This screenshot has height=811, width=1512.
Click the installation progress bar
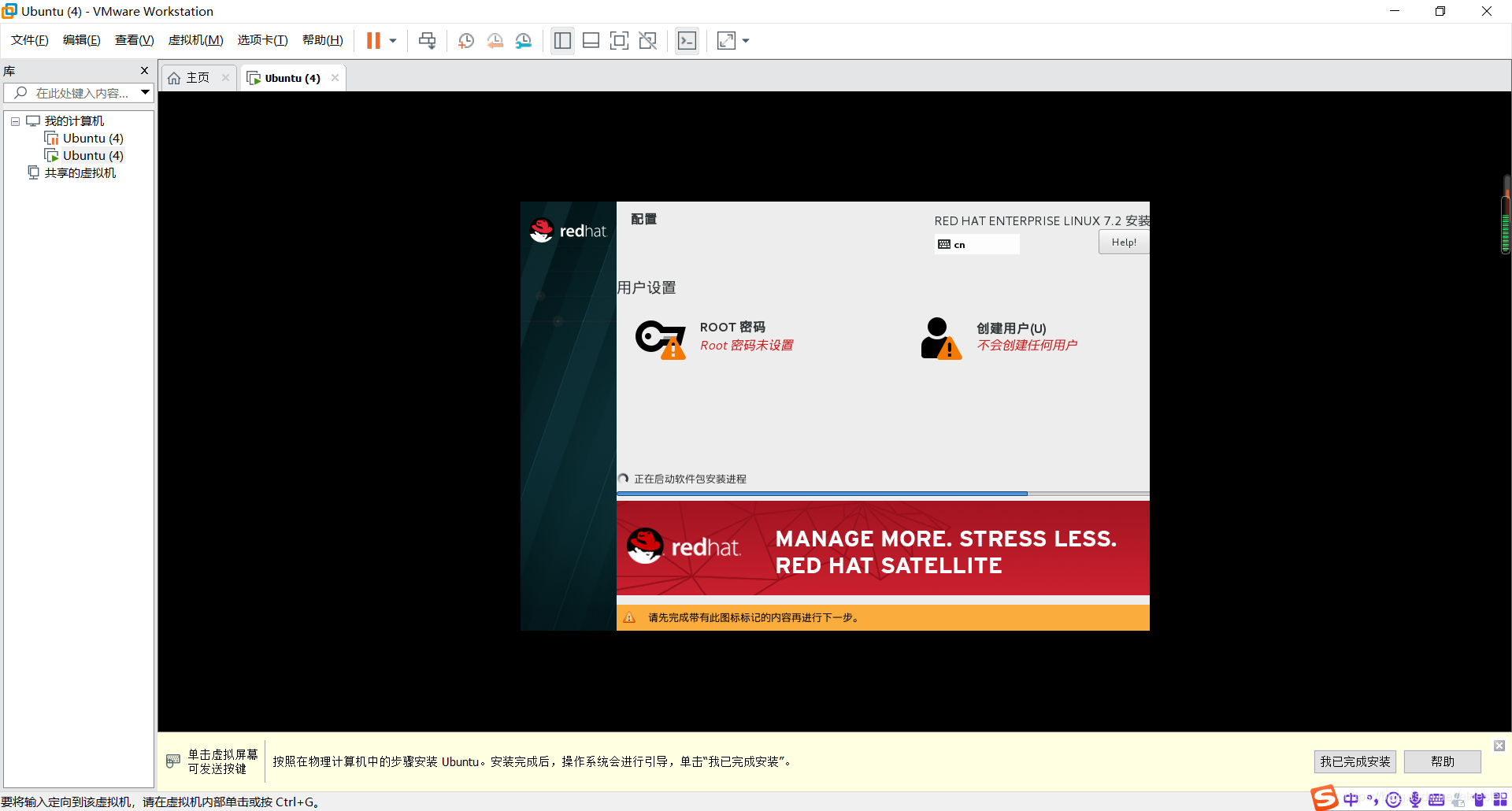point(883,494)
